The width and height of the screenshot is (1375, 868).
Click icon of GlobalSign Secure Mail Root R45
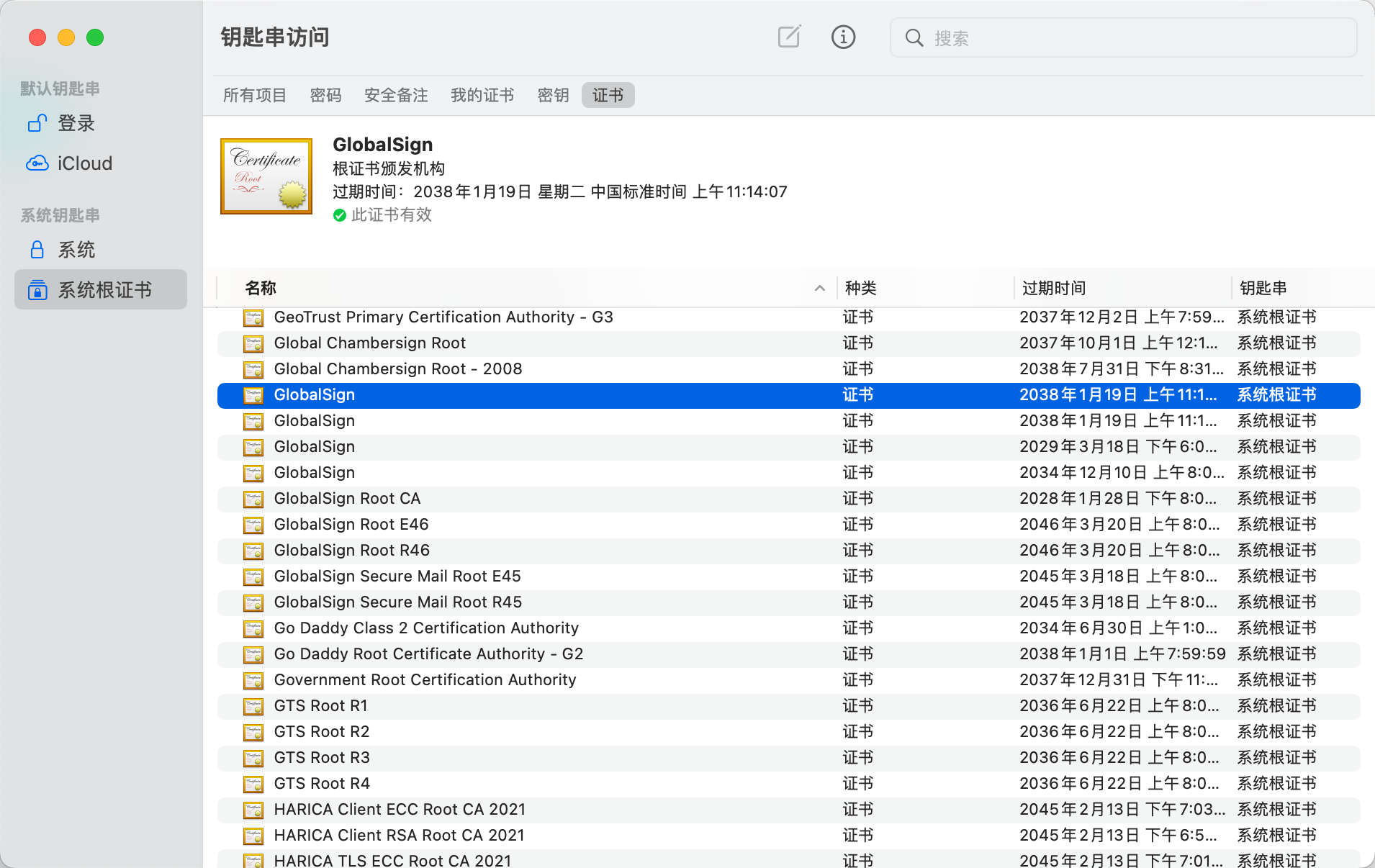point(253,602)
